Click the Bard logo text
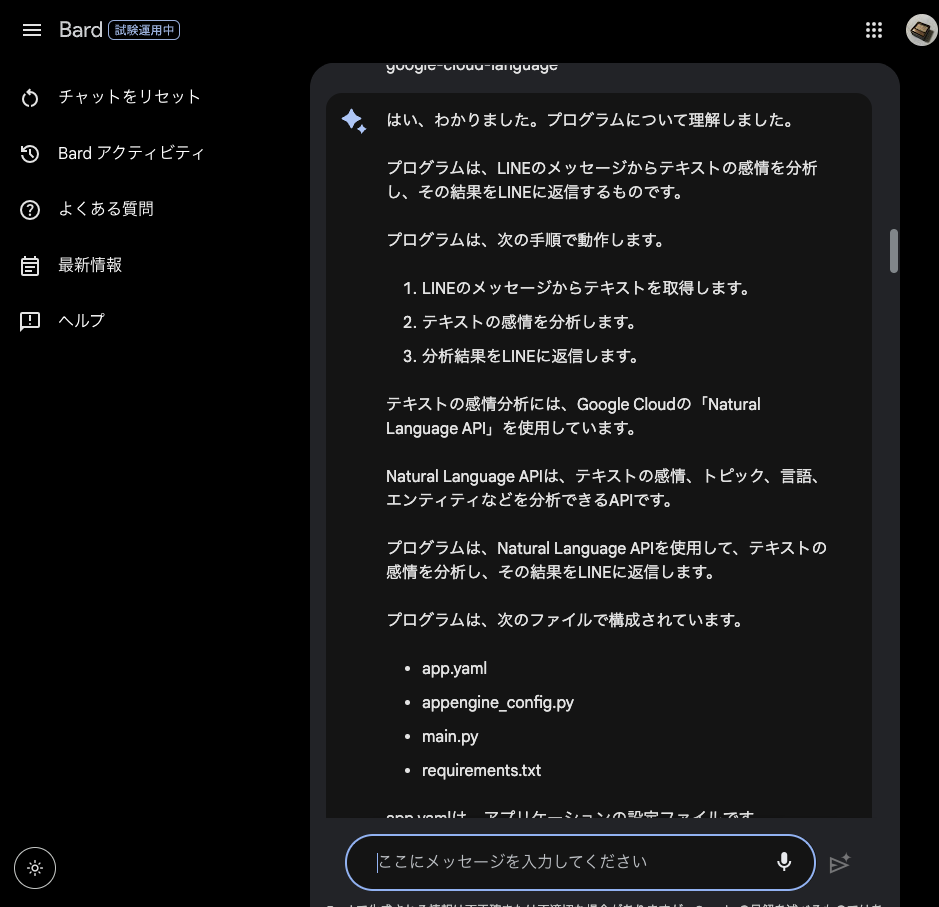 pos(81,30)
